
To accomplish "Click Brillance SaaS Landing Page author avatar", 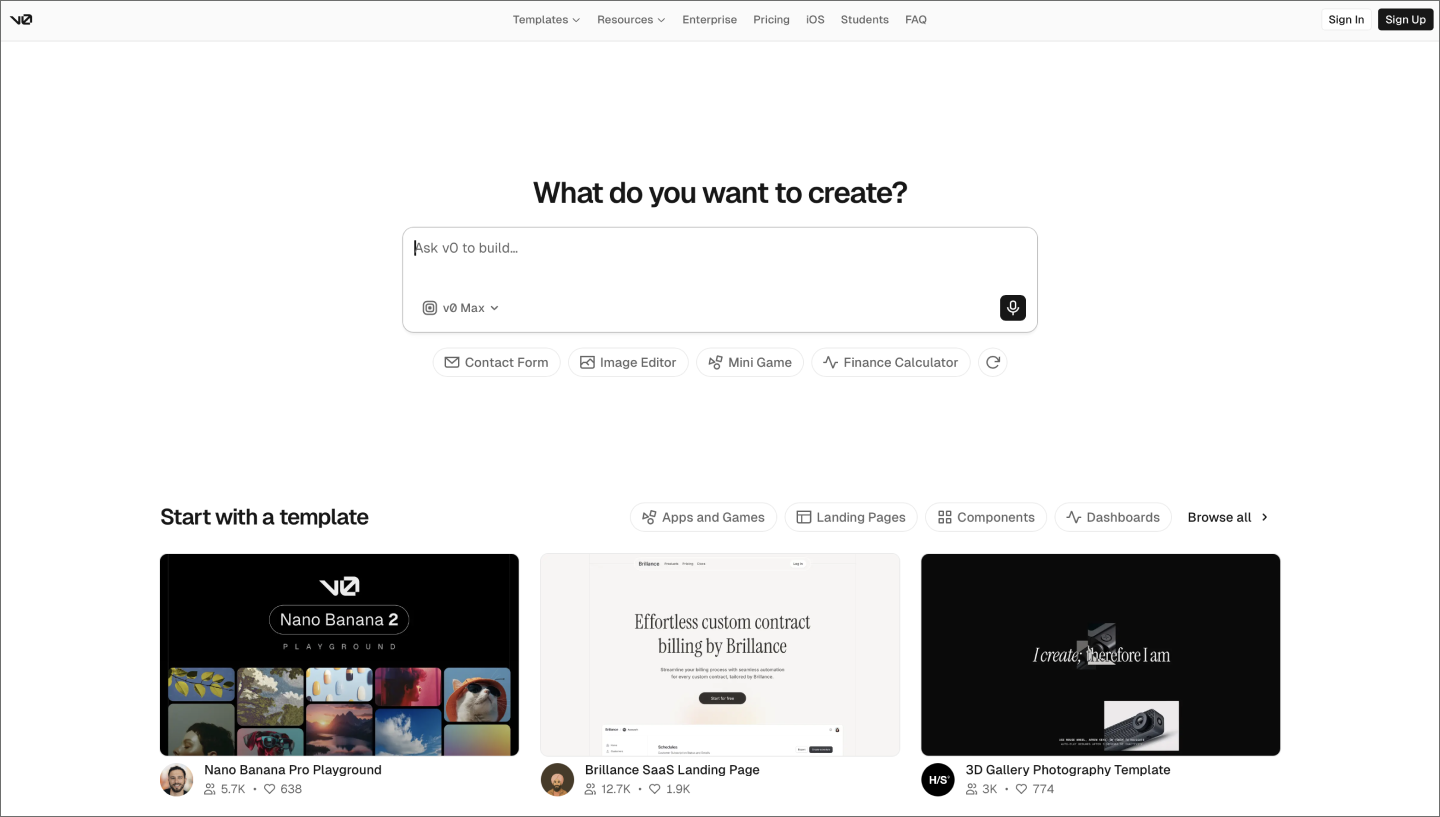I will pyautogui.click(x=557, y=779).
